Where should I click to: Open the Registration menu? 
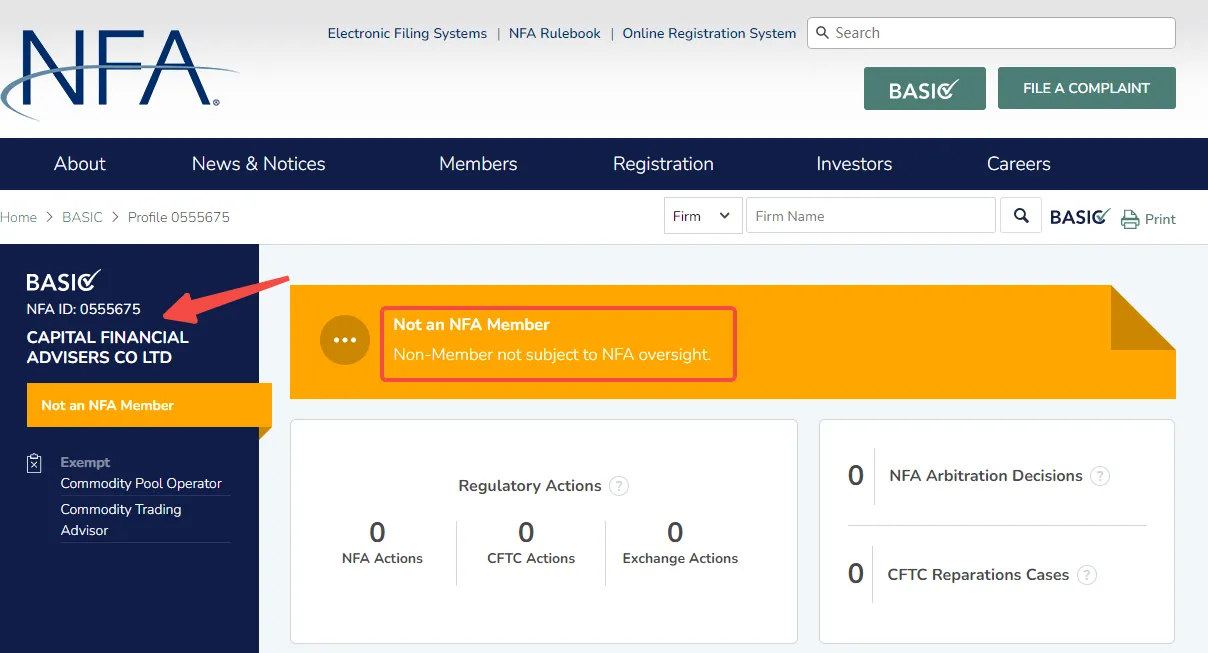click(x=663, y=164)
